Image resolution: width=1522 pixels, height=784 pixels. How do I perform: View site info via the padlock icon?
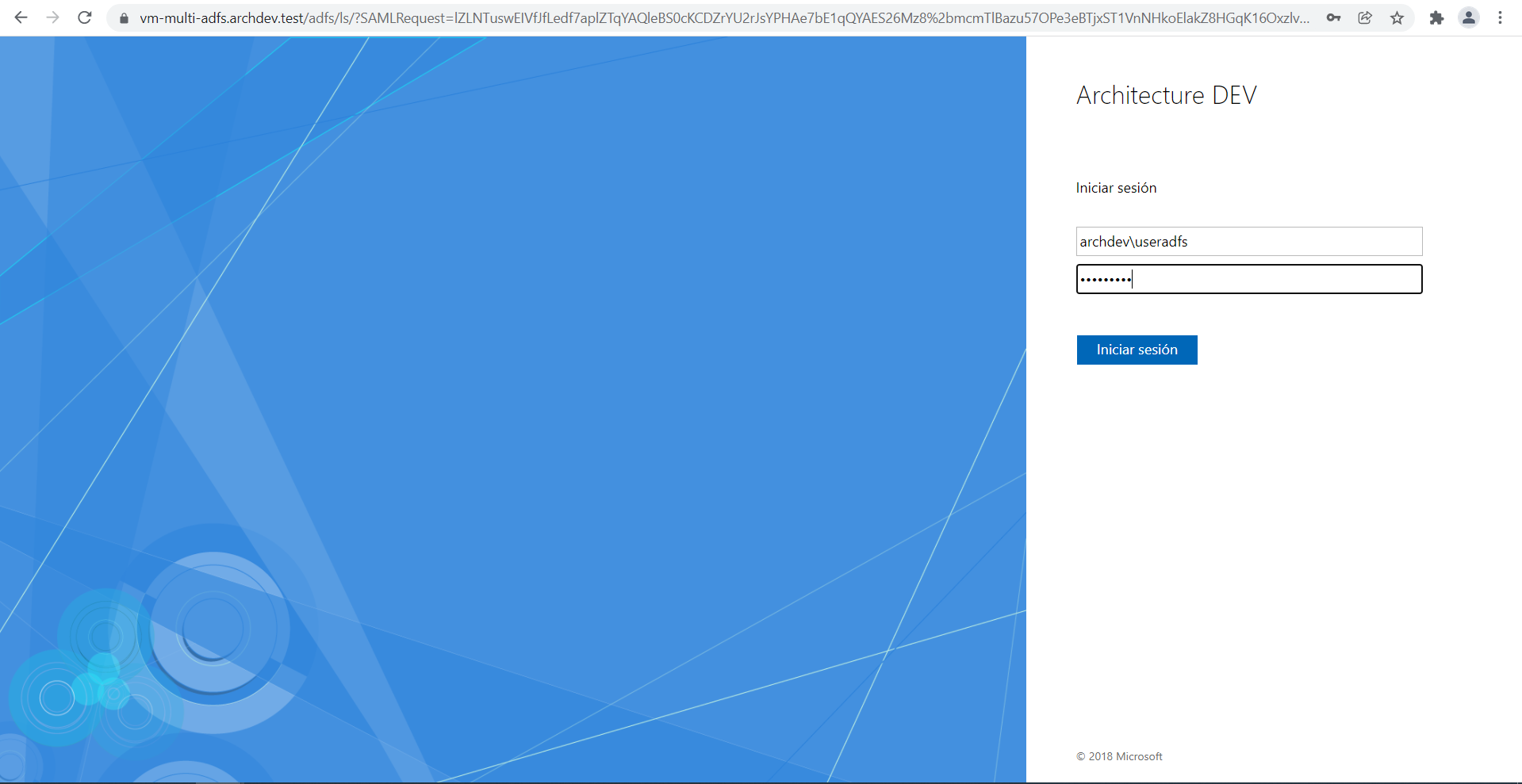point(124,18)
